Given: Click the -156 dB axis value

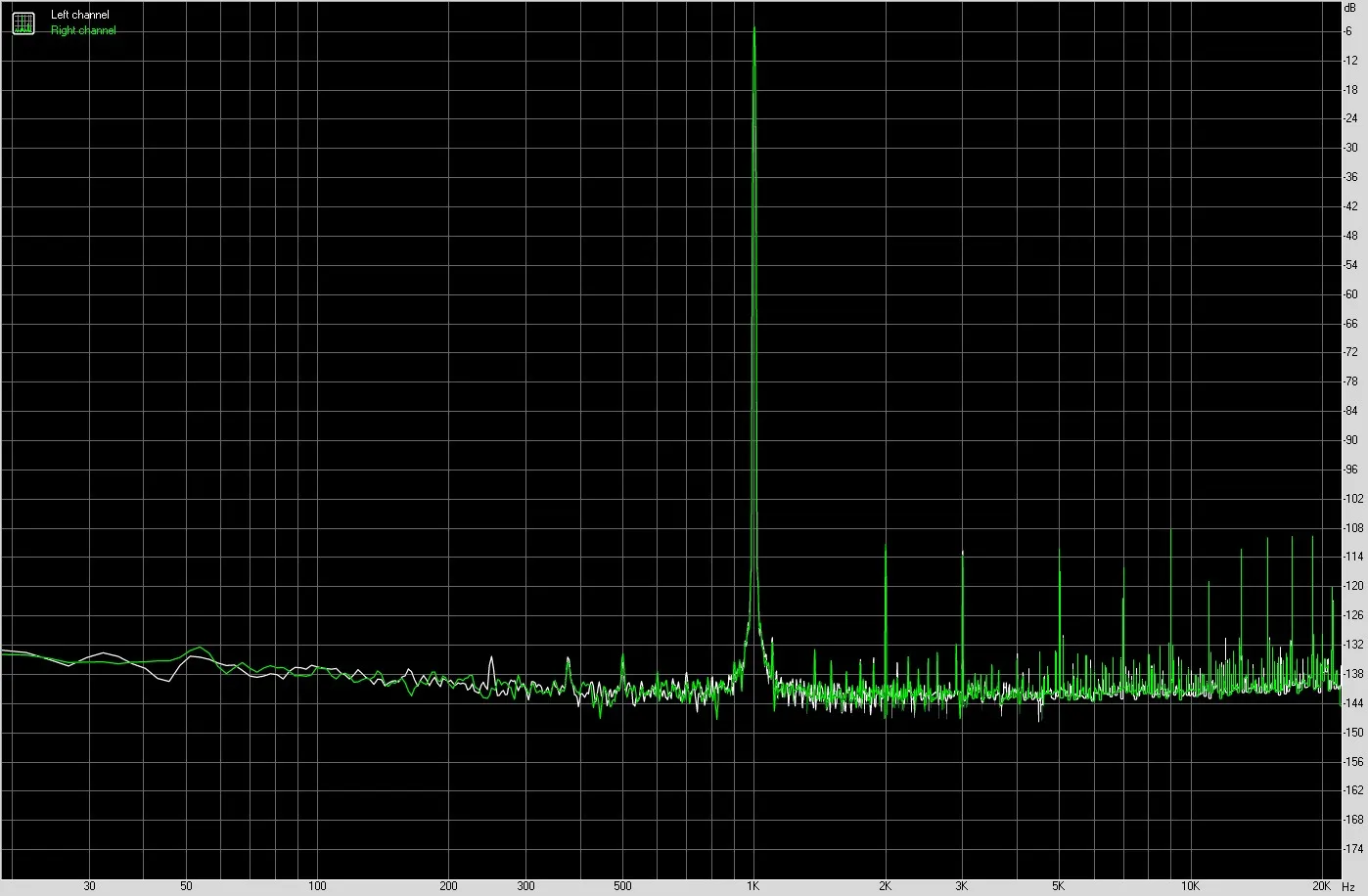Looking at the screenshot, I should tap(1353, 761).
